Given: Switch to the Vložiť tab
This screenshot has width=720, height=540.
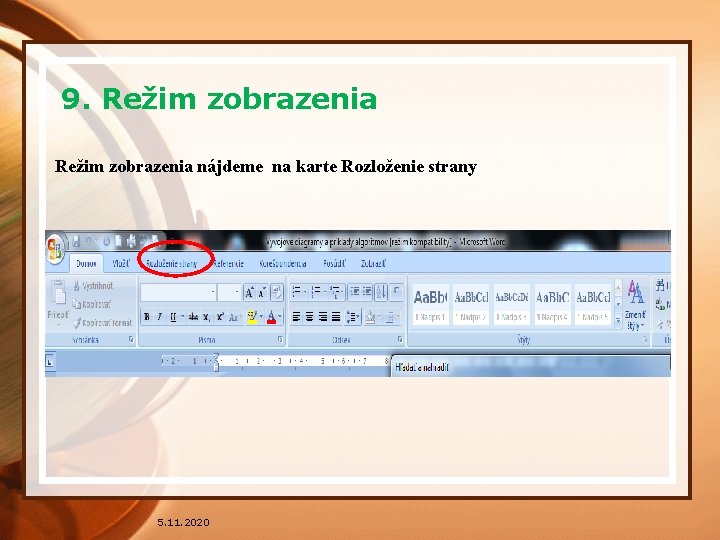Looking at the screenshot, I should 121,264.
